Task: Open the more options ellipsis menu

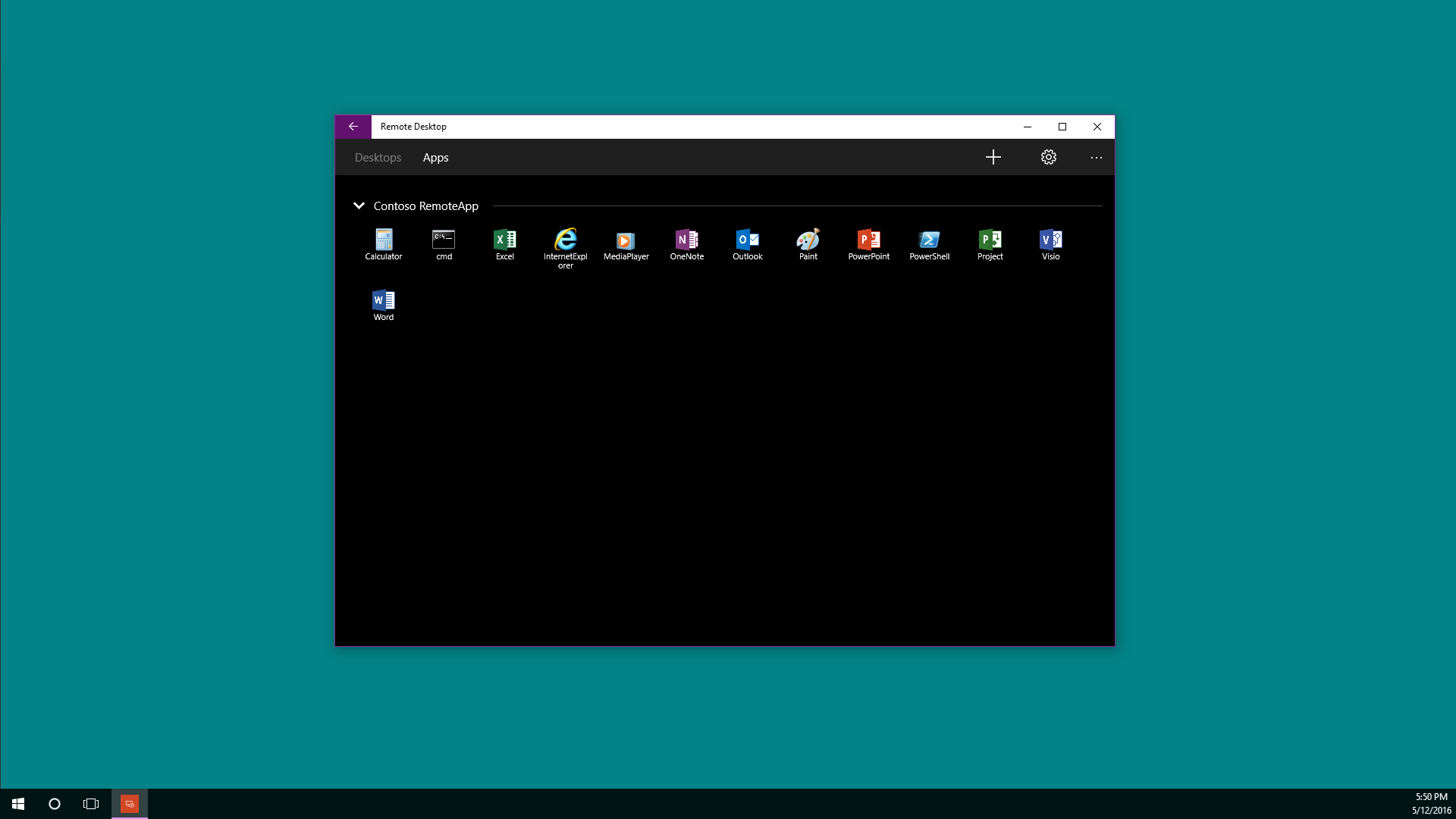Action: tap(1096, 158)
